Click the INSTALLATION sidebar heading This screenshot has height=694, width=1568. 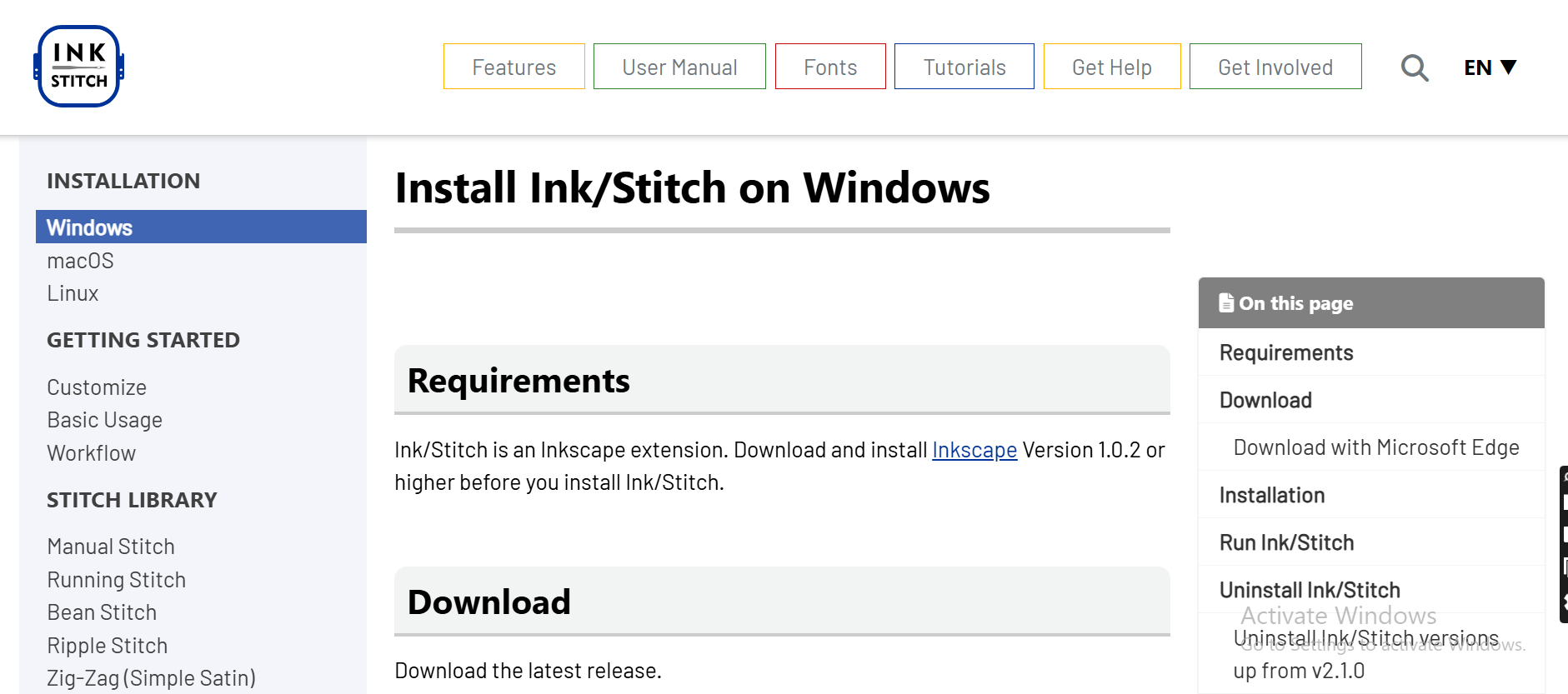pyautogui.click(x=123, y=181)
